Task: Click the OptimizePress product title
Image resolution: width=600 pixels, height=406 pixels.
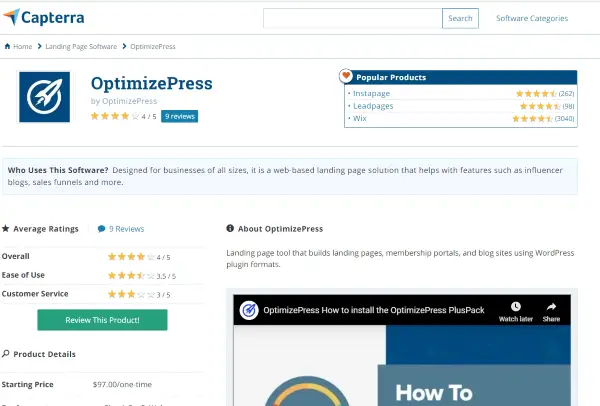Action: (x=152, y=83)
